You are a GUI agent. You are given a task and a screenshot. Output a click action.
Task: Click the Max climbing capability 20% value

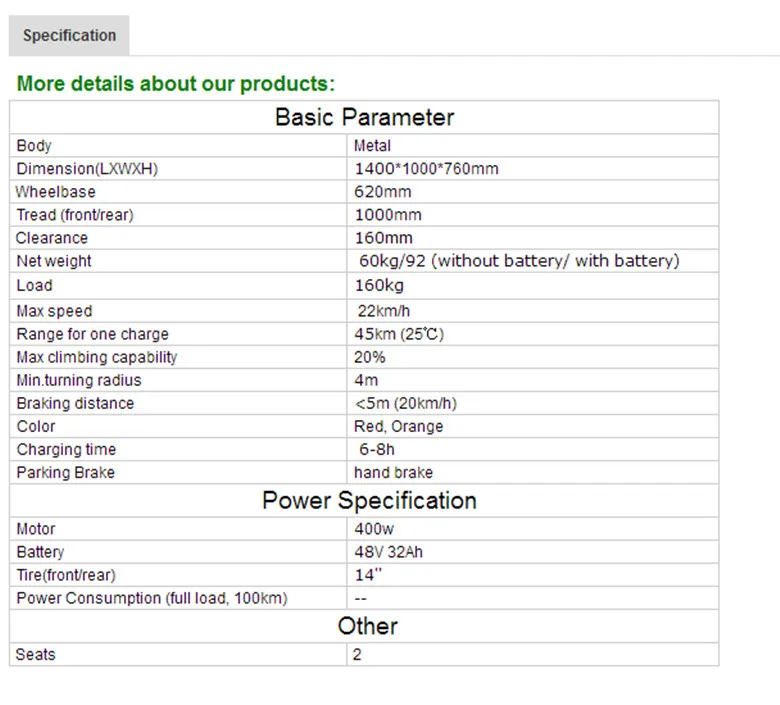tap(370, 357)
